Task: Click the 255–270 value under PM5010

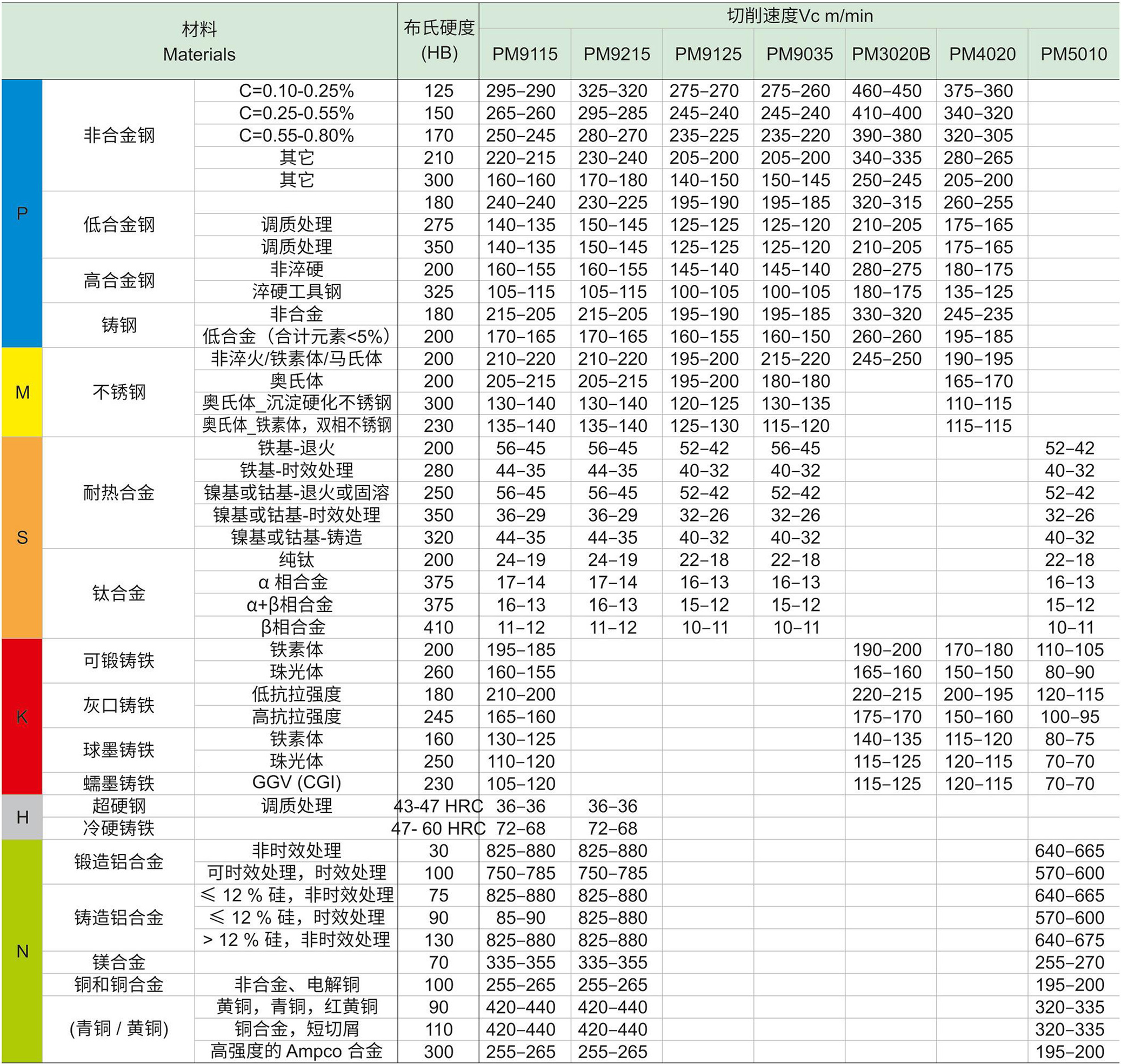Action: coord(1069,962)
